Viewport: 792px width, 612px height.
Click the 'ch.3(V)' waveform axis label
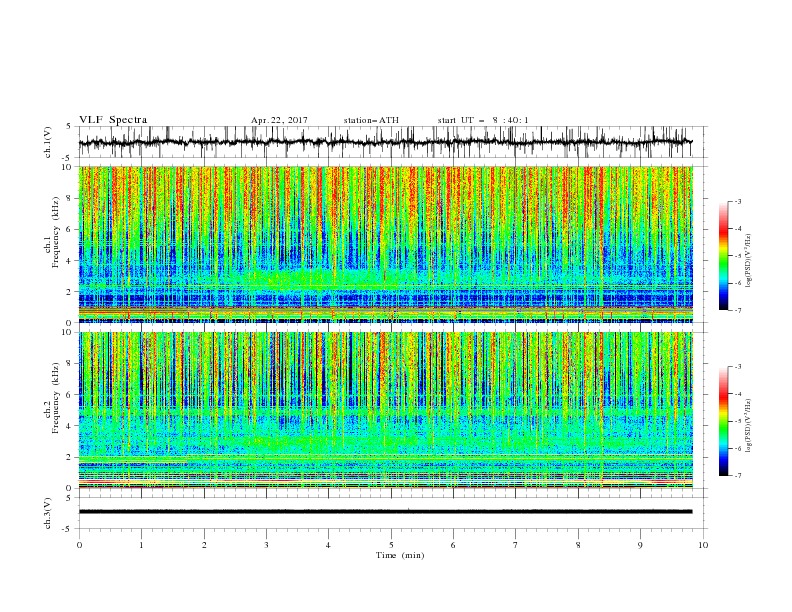pyautogui.click(x=48, y=513)
